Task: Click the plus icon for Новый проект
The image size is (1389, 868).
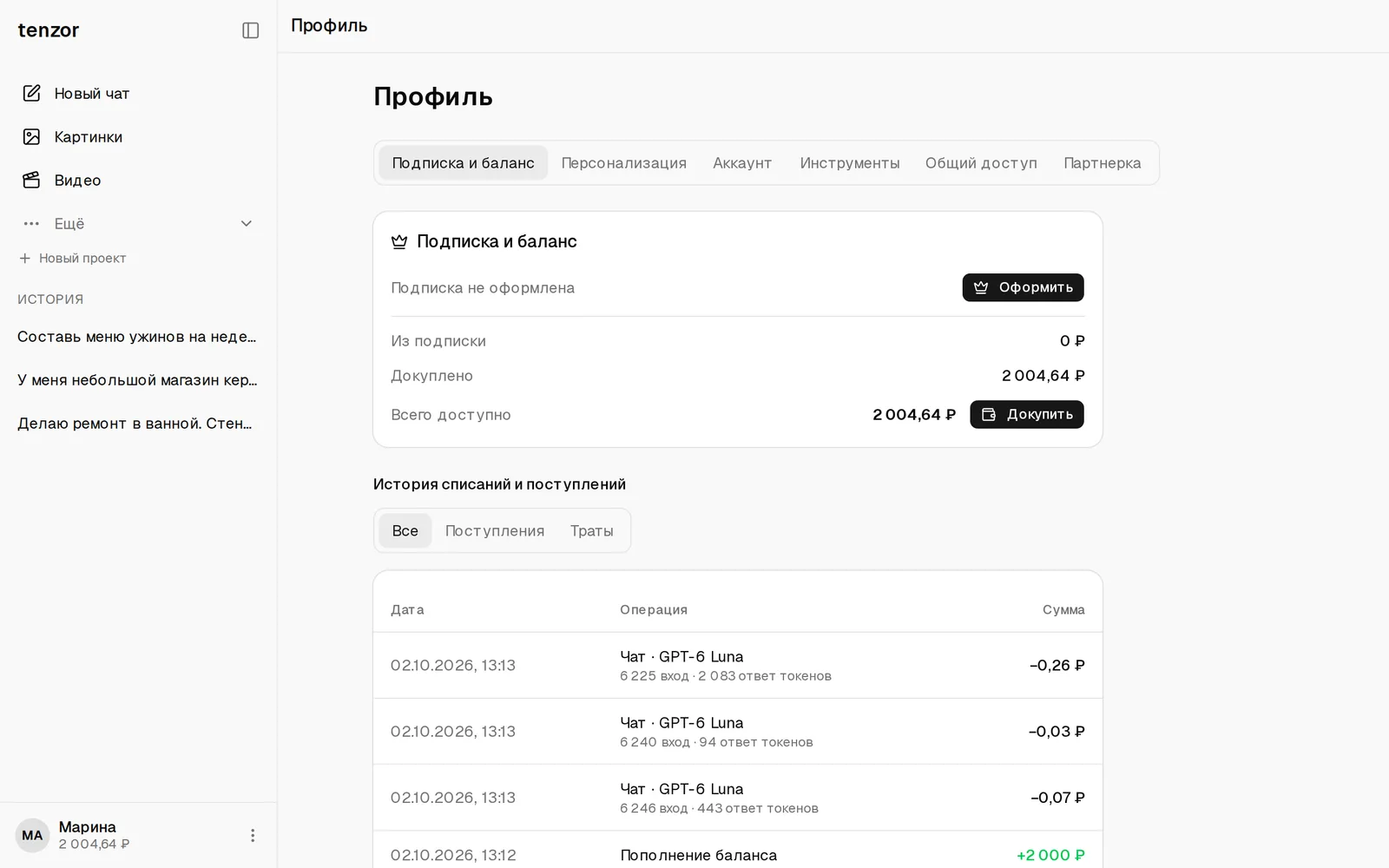Action: [24, 258]
